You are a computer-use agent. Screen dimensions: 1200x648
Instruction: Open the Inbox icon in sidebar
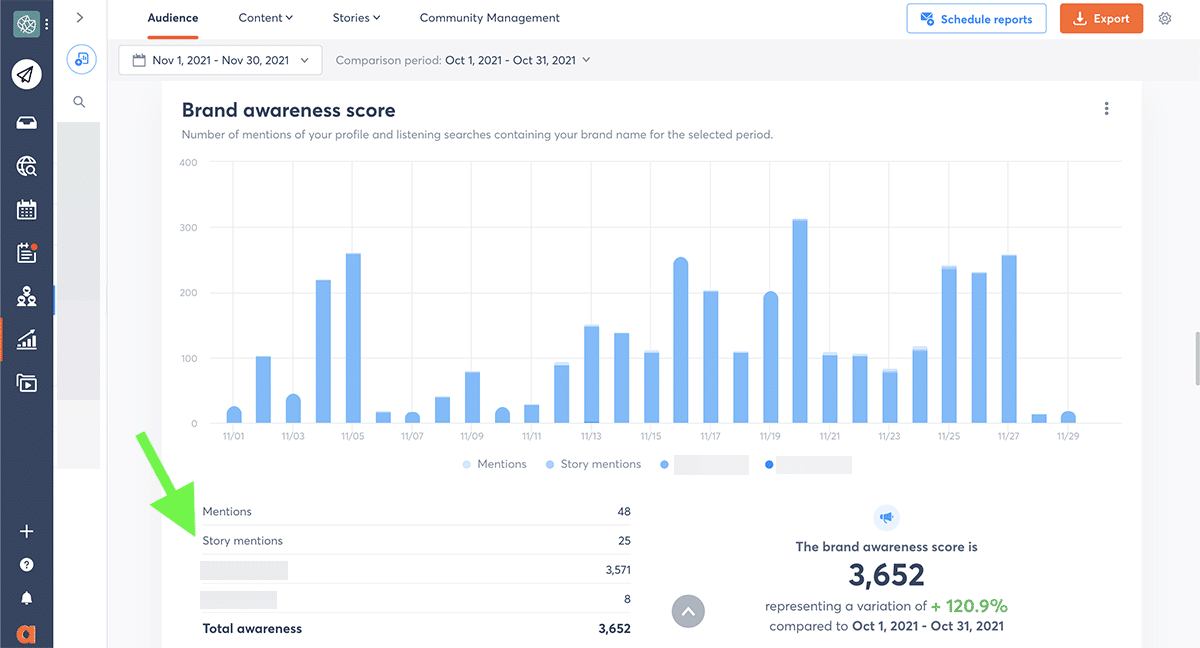27,122
